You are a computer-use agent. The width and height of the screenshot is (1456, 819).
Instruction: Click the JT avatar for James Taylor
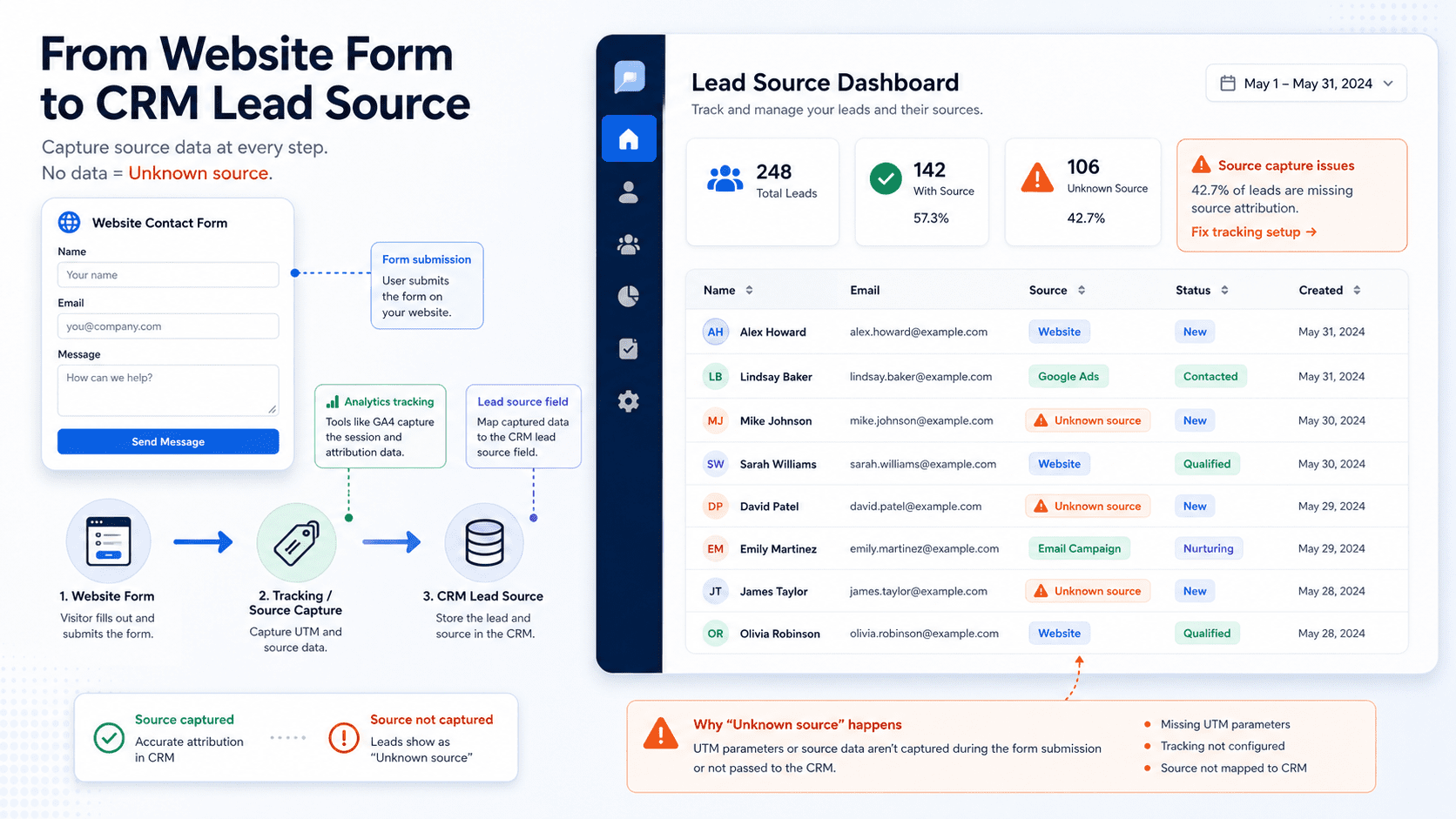pos(716,592)
